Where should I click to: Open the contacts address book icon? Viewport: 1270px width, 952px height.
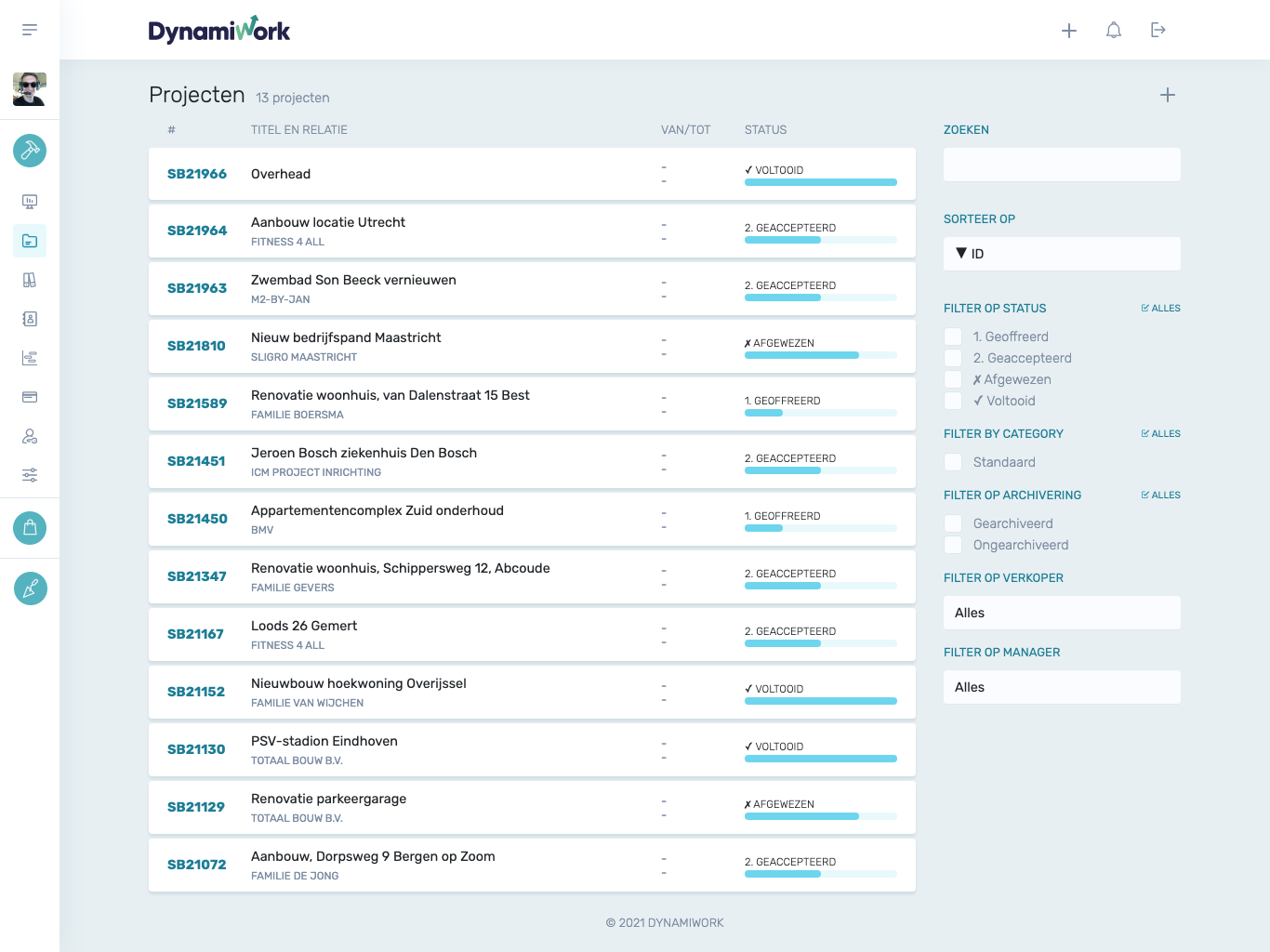(30, 319)
